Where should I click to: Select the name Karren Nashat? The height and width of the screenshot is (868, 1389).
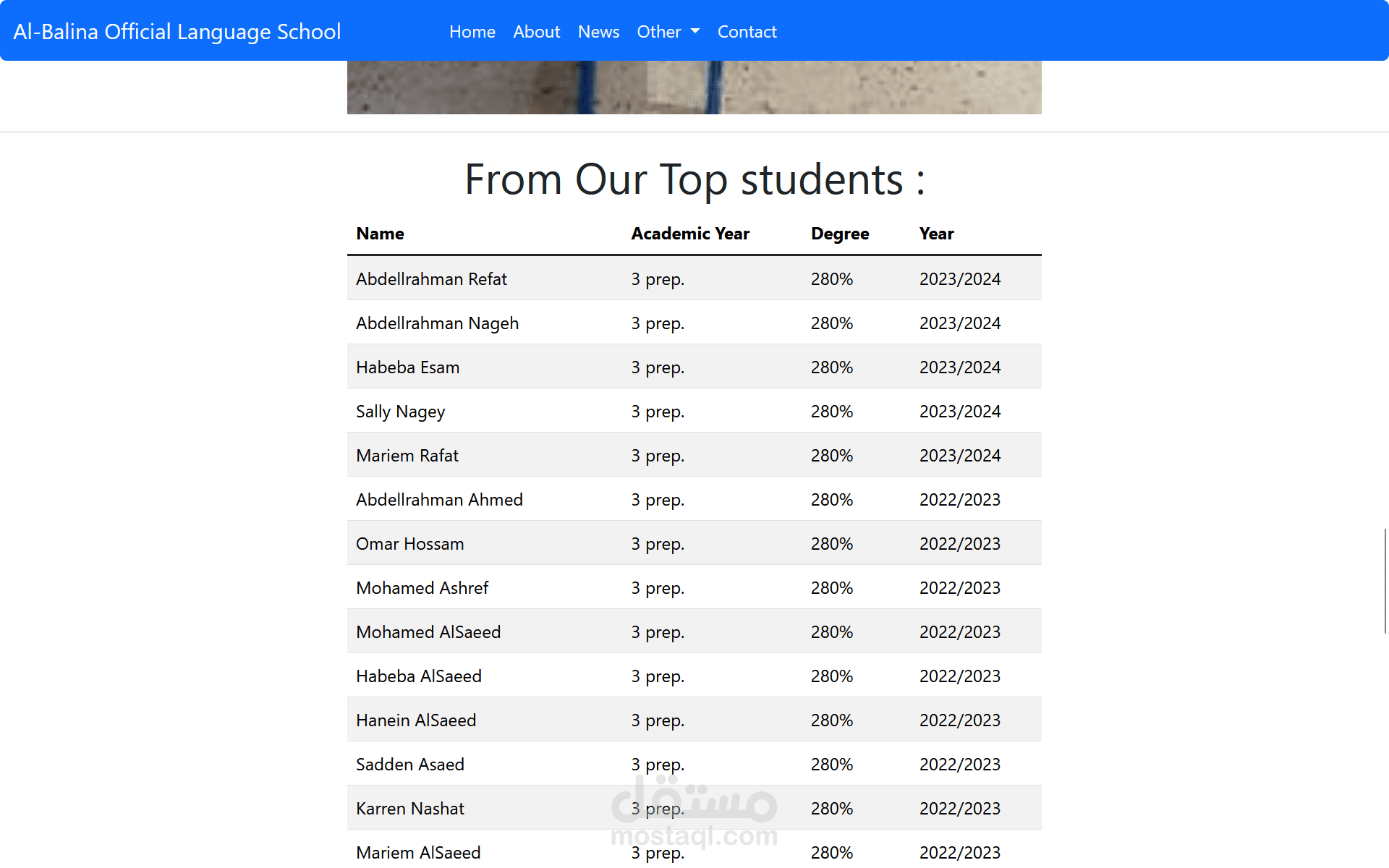pos(410,809)
